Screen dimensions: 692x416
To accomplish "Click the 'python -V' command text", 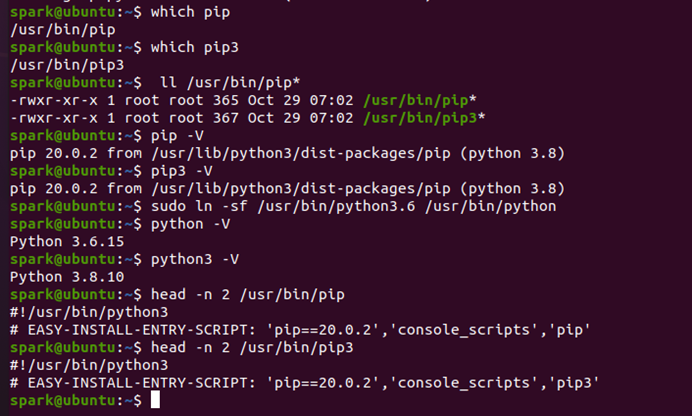I will [x=190, y=224].
